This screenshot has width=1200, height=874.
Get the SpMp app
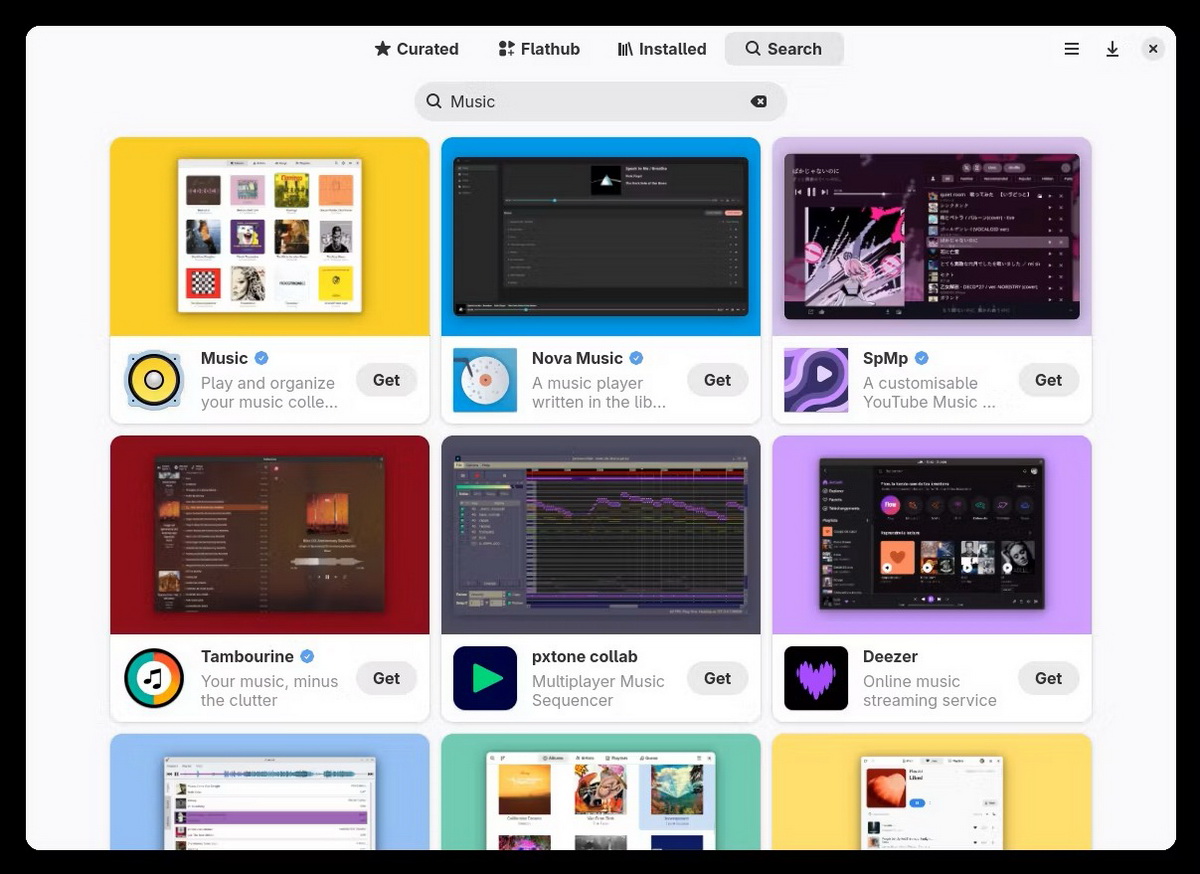pyautogui.click(x=1048, y=380)
